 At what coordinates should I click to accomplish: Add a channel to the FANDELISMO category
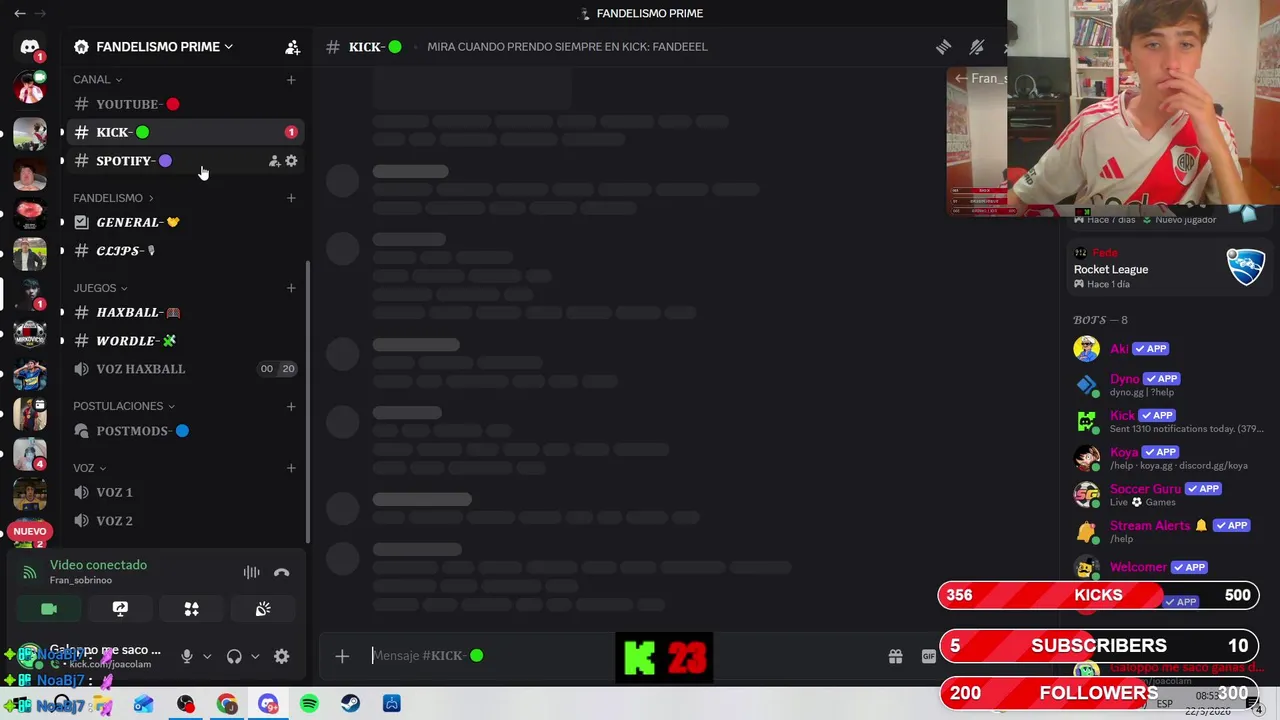click(x=291, y=198)
